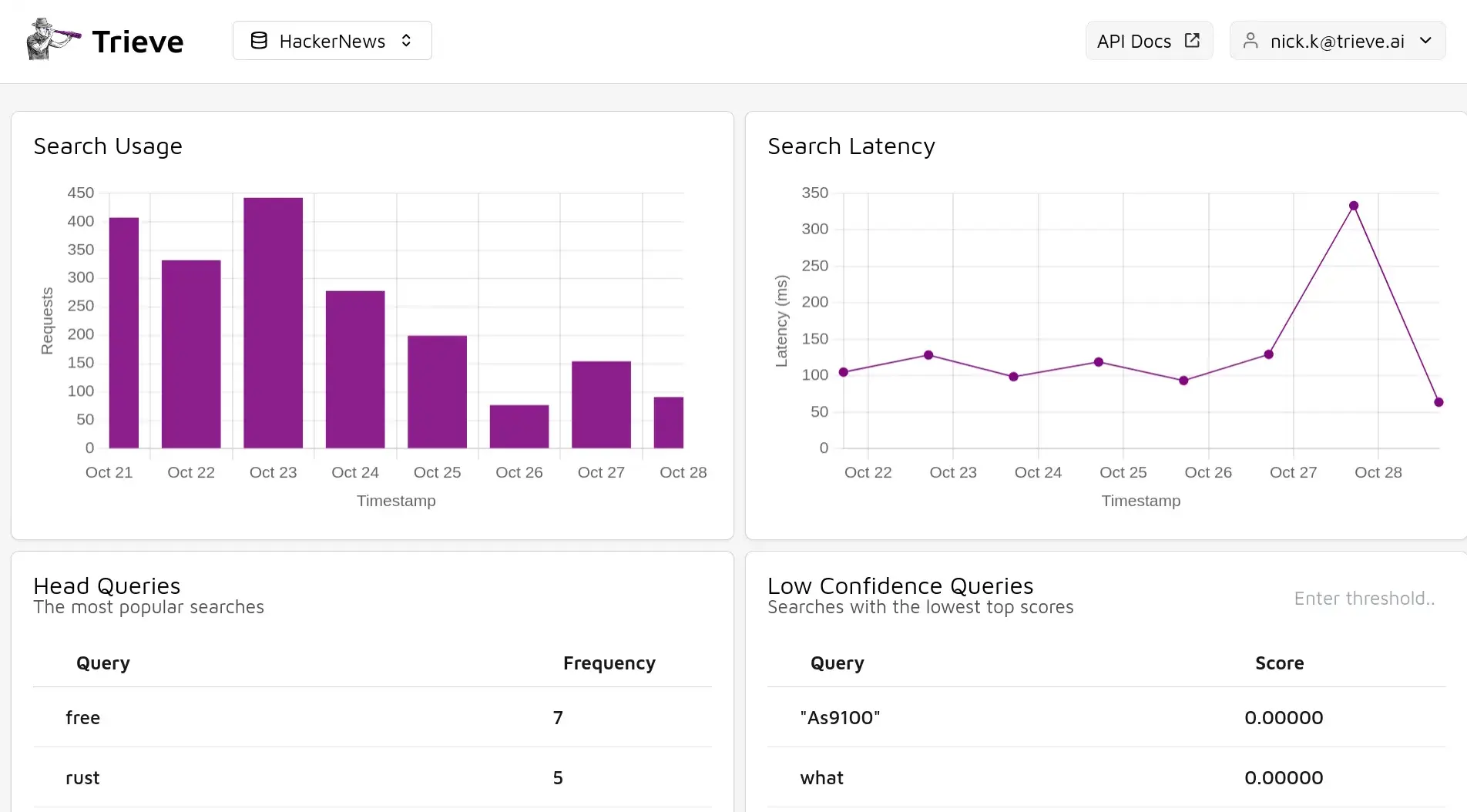Click the Low Confidence Queries heading
This screenshot has width=1467, height=812.
tap(900, 586)
